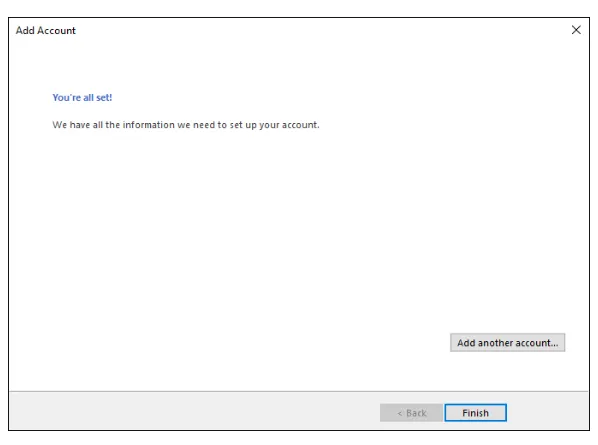Click the word "another" on the account button

[495, 343]
